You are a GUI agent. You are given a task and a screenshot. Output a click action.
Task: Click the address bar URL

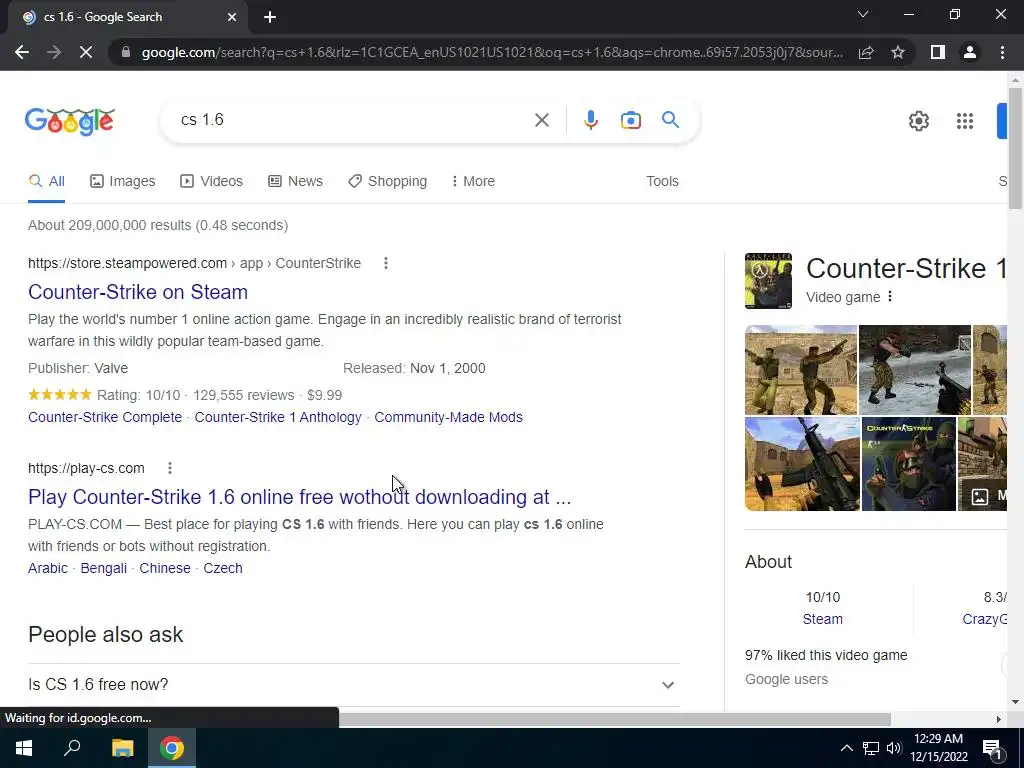click(x=492, y=52)
